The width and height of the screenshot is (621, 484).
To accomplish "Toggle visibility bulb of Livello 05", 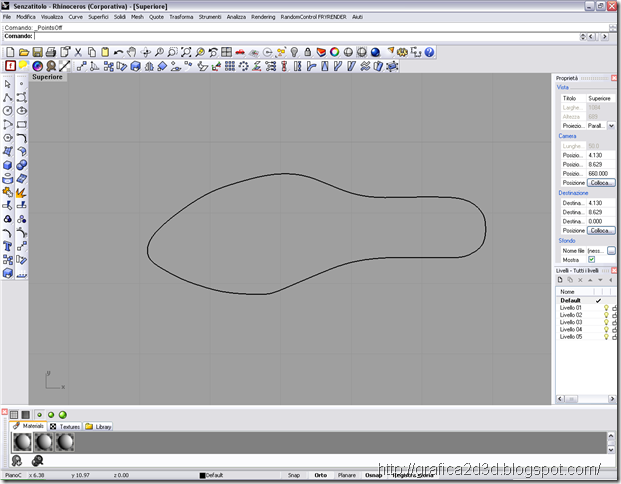I will (x=606, y=337).
